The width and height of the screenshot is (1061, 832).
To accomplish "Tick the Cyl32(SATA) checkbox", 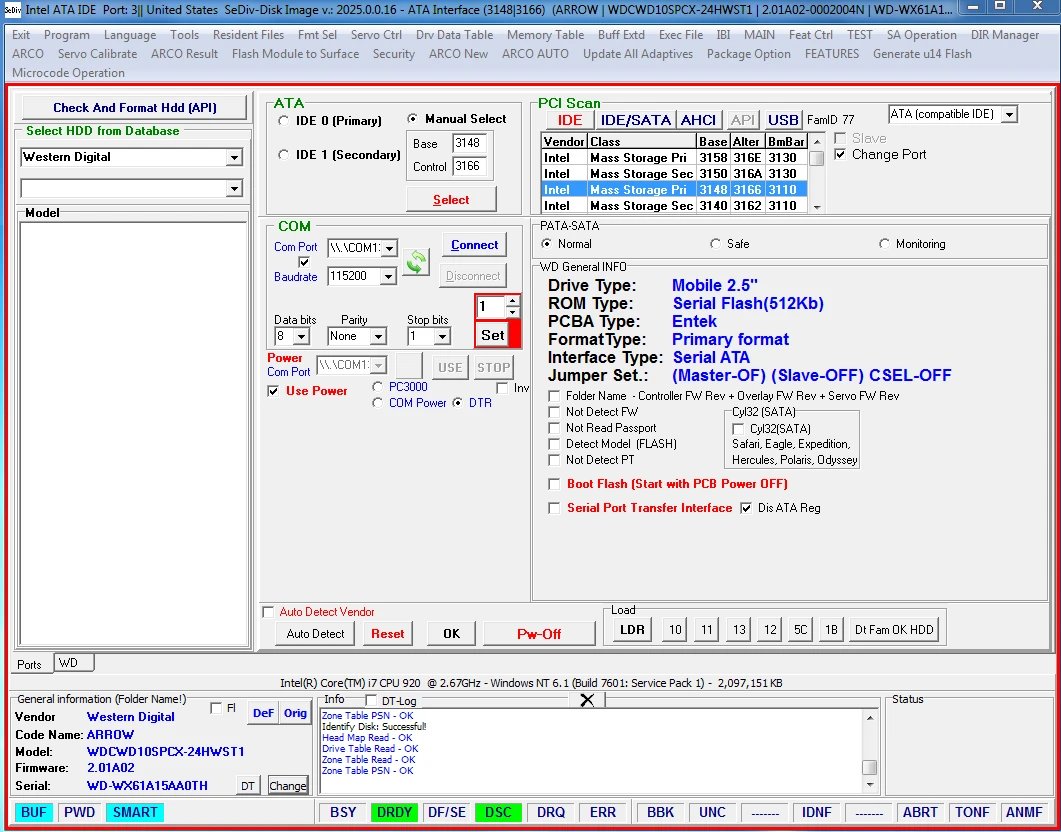I will point(738,429).
